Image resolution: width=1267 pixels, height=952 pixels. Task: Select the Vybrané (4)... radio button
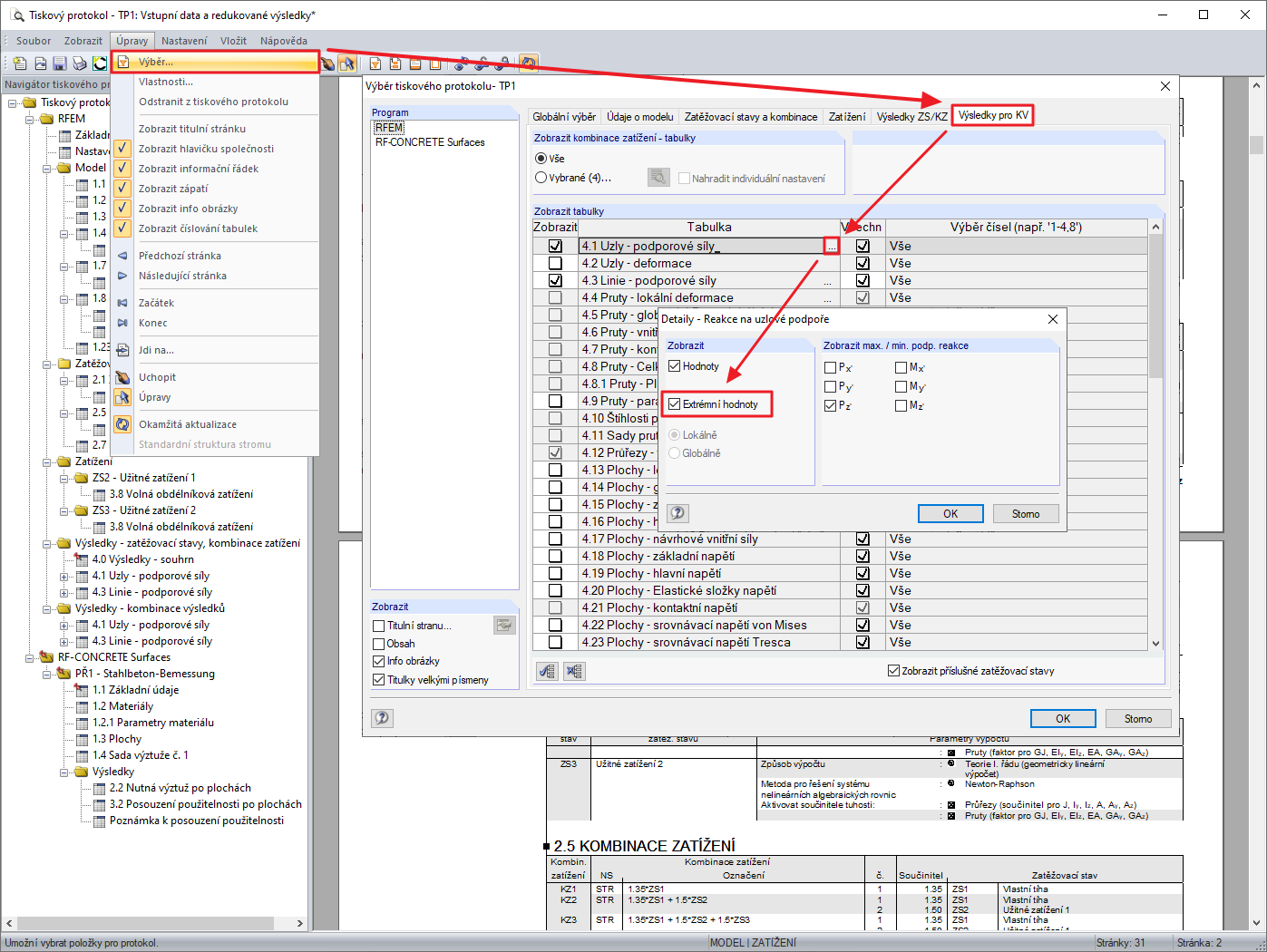541,178
